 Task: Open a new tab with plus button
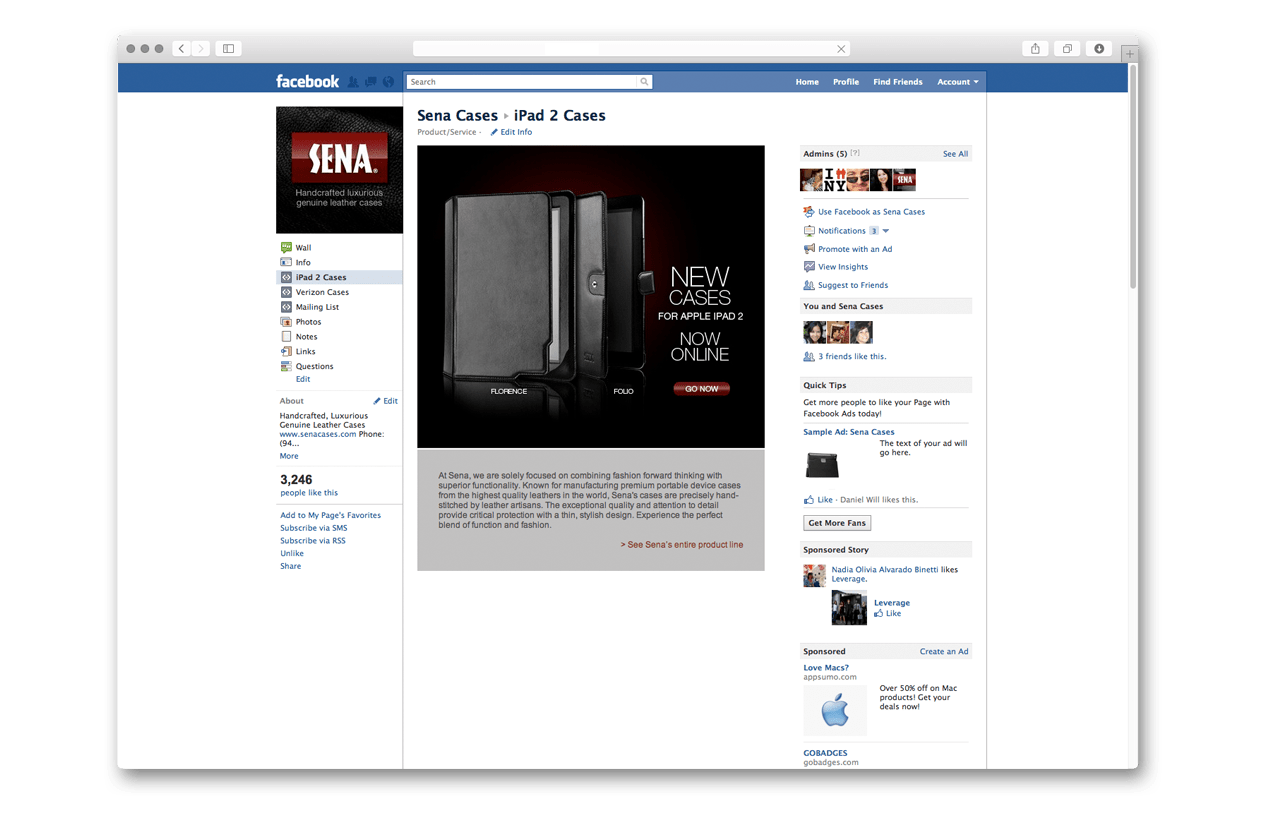click(1129, 53)
